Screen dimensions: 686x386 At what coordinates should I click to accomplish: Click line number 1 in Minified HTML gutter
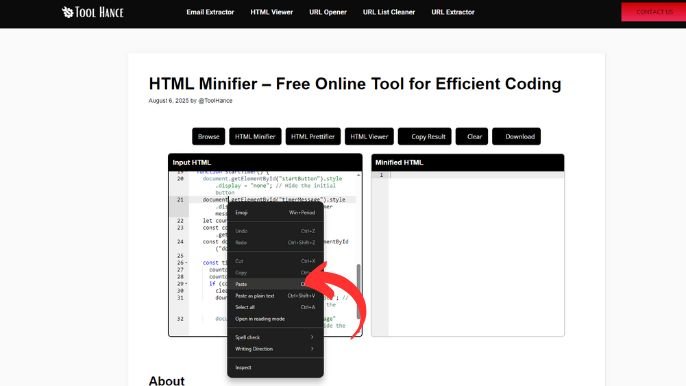381,175
